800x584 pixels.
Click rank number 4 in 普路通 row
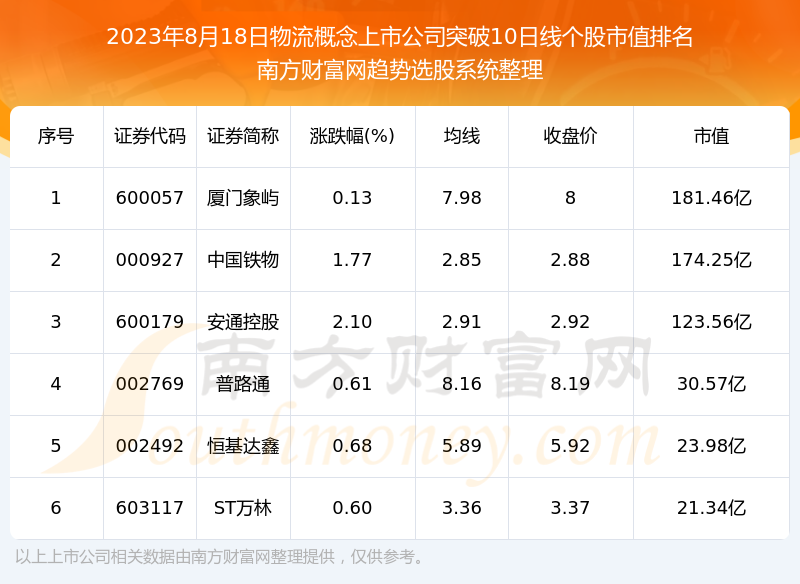[56, 384]
